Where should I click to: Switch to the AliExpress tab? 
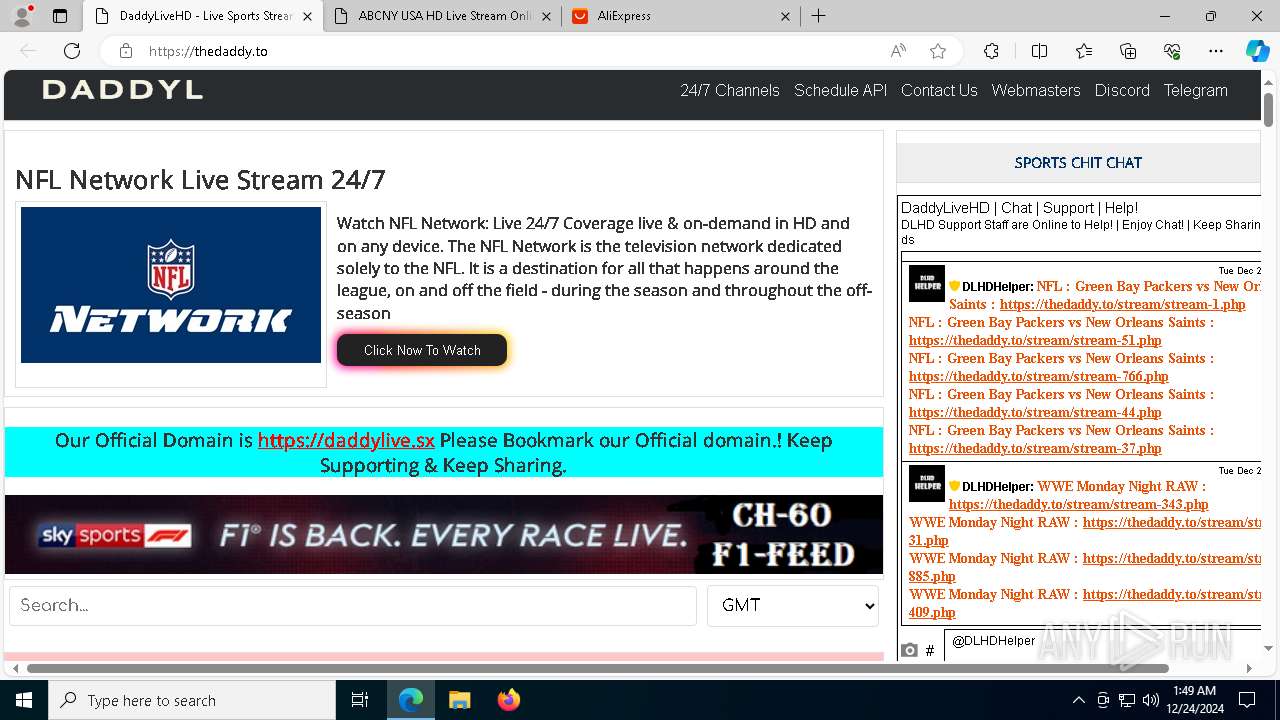click(682, 16)
